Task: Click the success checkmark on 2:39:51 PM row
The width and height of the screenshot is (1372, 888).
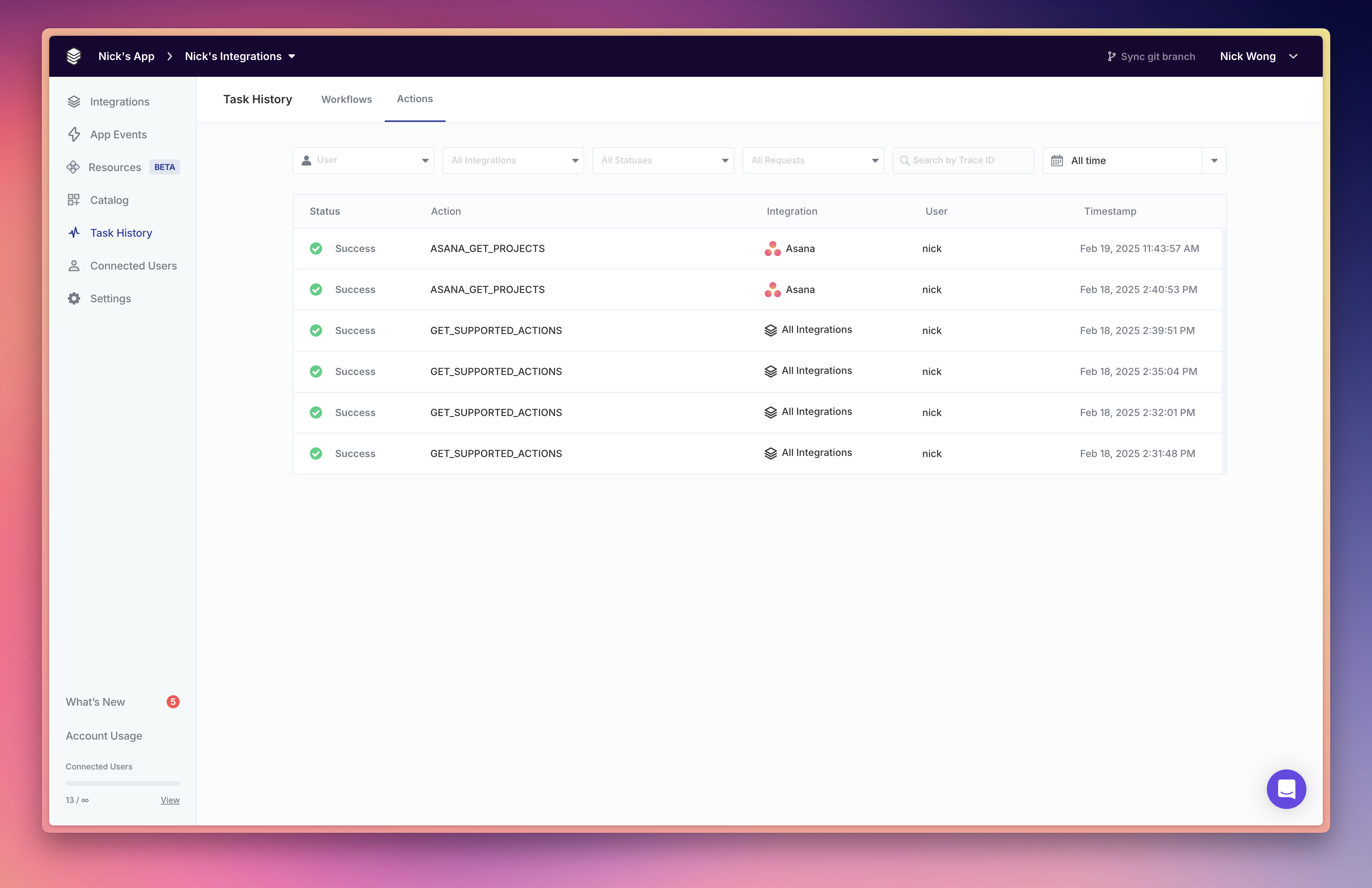Action: click(x=316, y=330)
